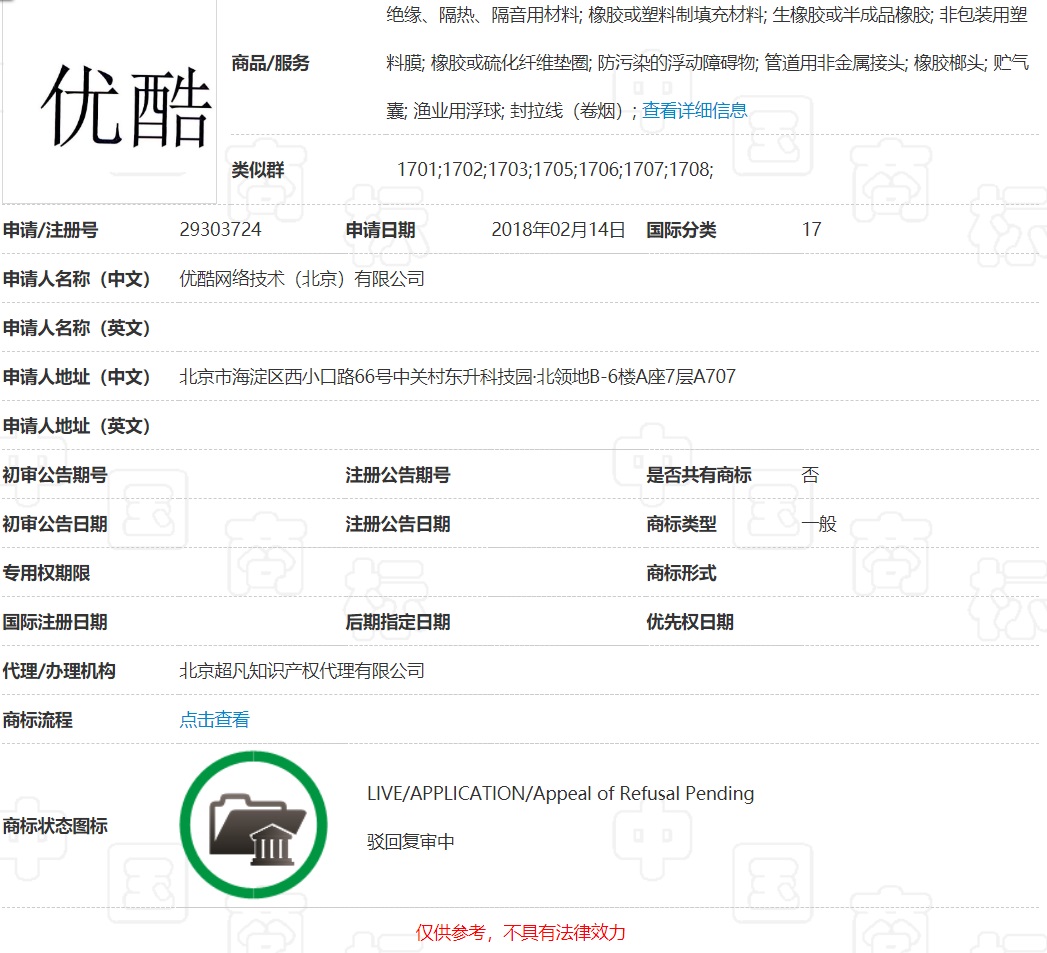Viewport: 1047px width, 953px height.
Task: Click the green trademark status folder icon
Action: [x=254, y=825]
